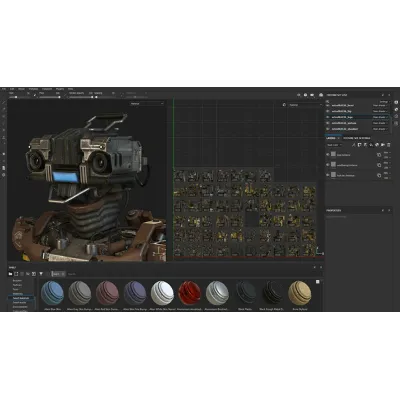Click the folder icon in Shelf toolbar
This screenshot has height=400, width=400.
coord(10,274)
